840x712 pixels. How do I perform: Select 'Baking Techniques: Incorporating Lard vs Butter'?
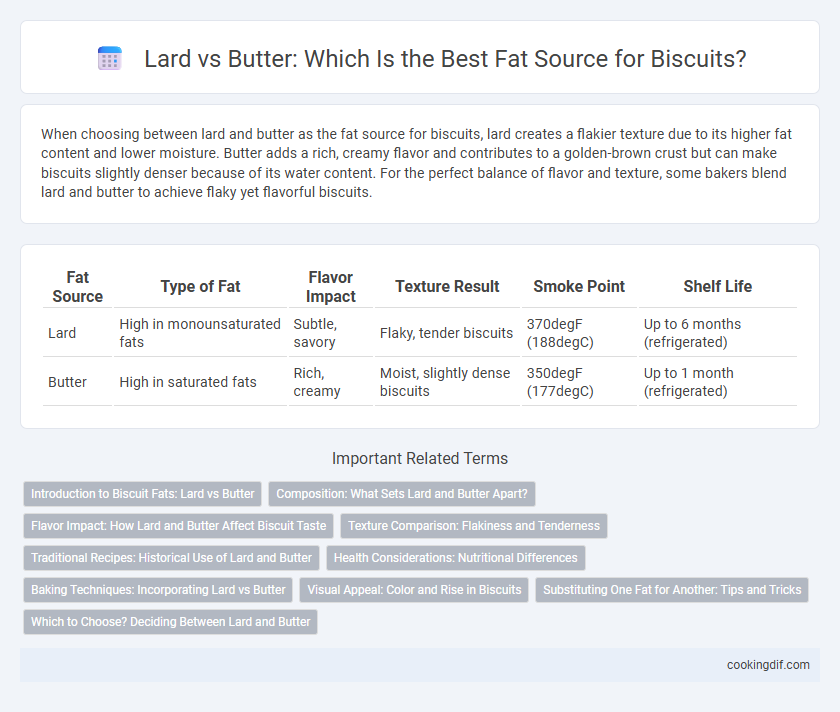point(158,590)
